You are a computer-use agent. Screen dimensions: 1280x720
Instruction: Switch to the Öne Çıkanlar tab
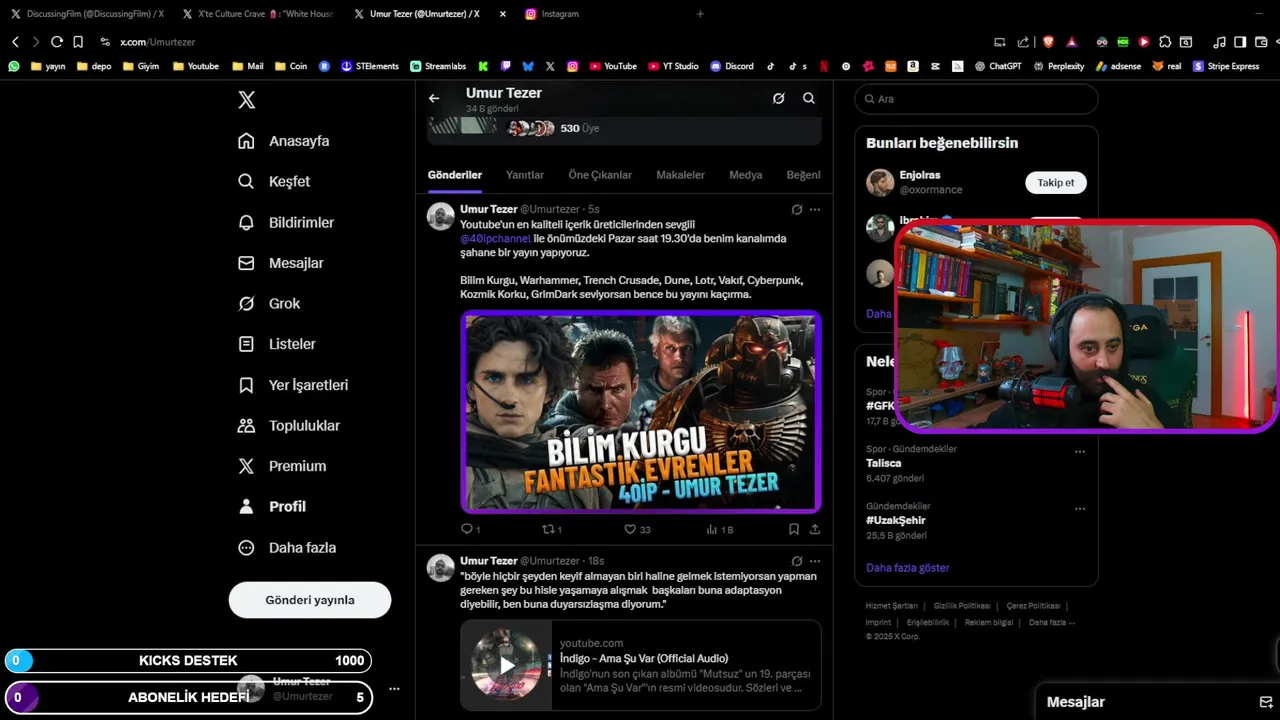click(x=600, y=175)
